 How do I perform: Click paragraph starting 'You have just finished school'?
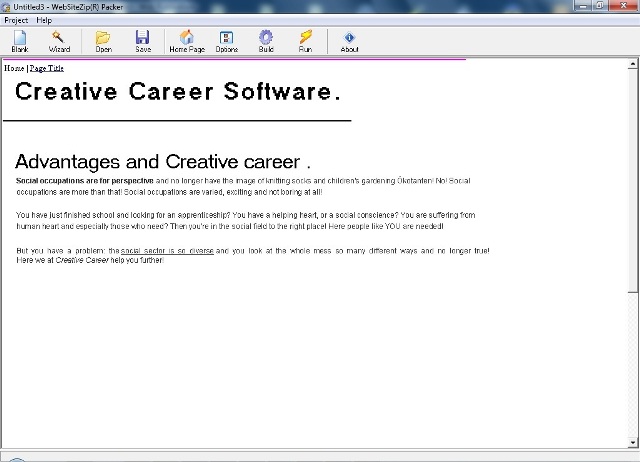246,220
